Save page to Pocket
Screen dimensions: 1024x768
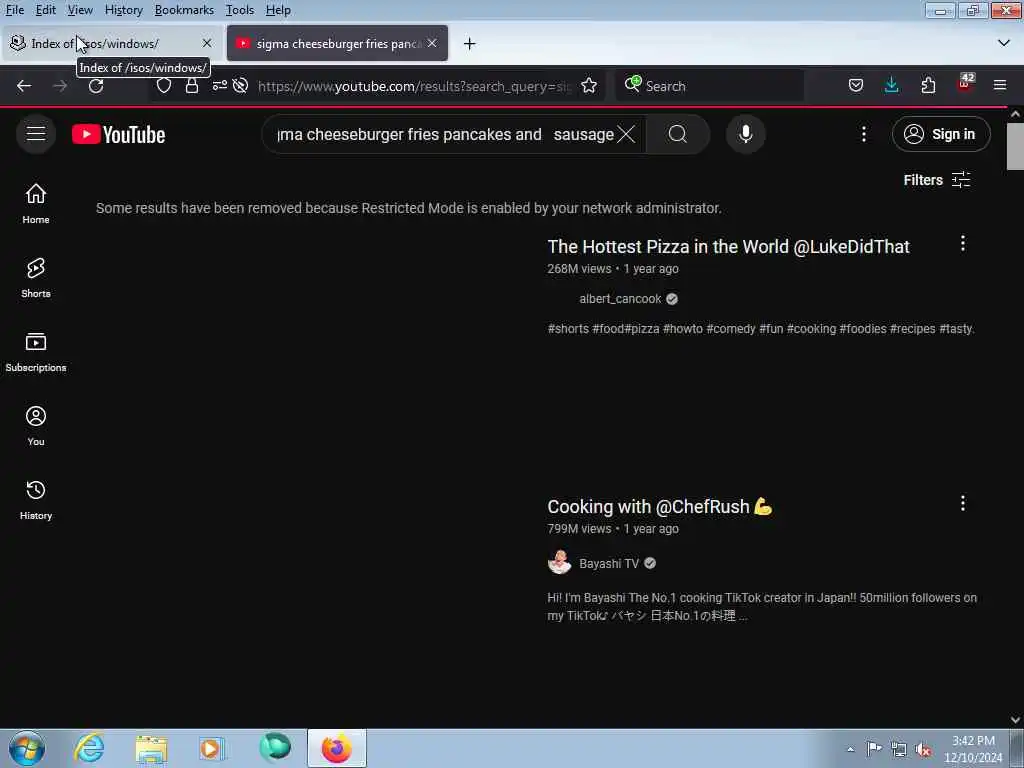pyautogui.click(x=856, y=86)
